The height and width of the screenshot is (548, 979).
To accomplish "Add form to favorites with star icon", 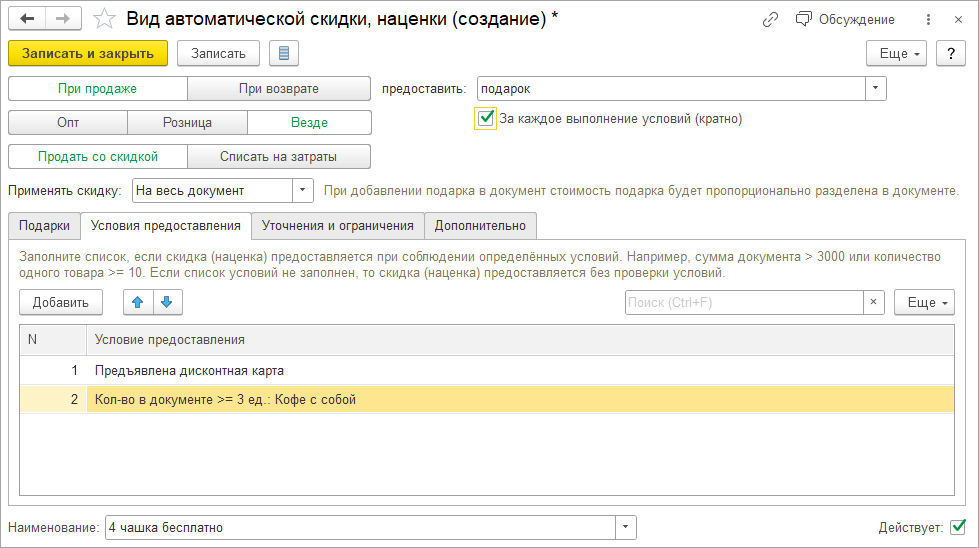I will [x=103, y=19].
